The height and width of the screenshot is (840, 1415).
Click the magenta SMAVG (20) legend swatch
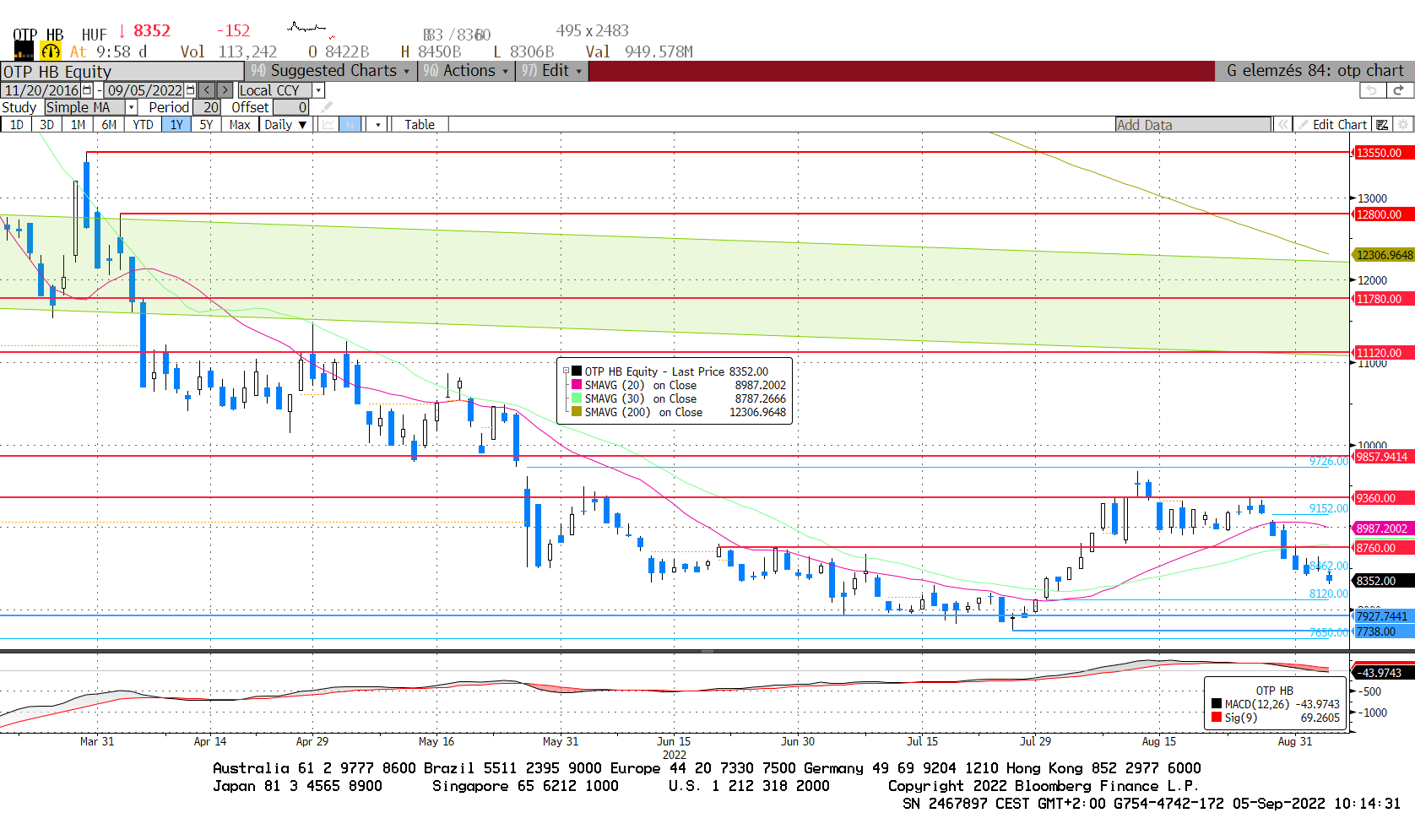pyautogui.click(x=577, y=385)
